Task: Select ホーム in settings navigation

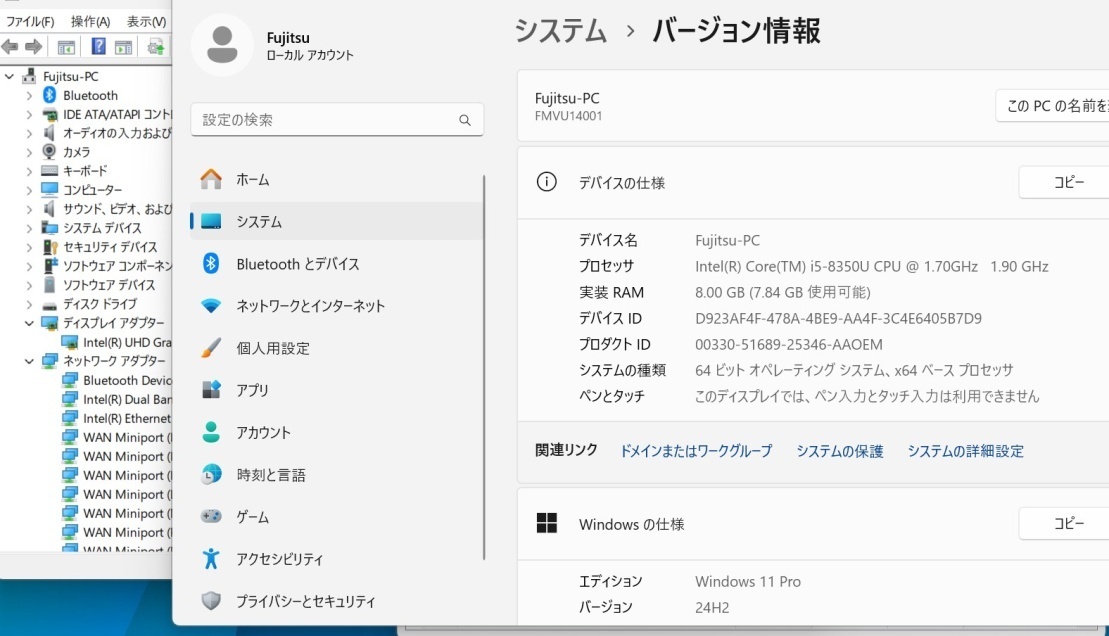Action: tap(337, 179)
